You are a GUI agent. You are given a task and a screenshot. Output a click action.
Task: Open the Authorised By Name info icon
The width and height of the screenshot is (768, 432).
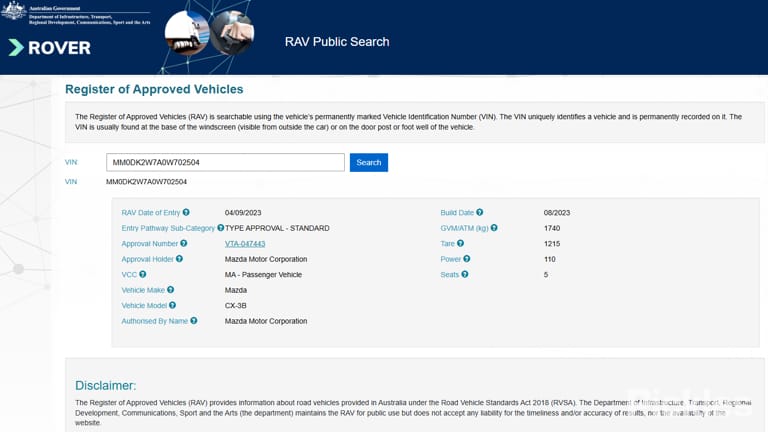pos(194,320)
